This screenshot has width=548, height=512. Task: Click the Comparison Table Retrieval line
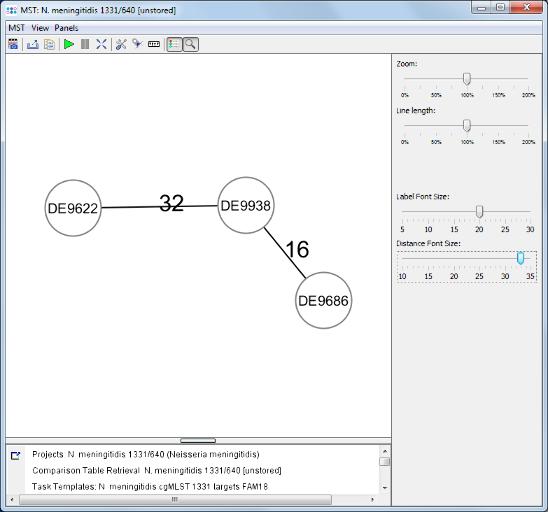pos(157,470)
